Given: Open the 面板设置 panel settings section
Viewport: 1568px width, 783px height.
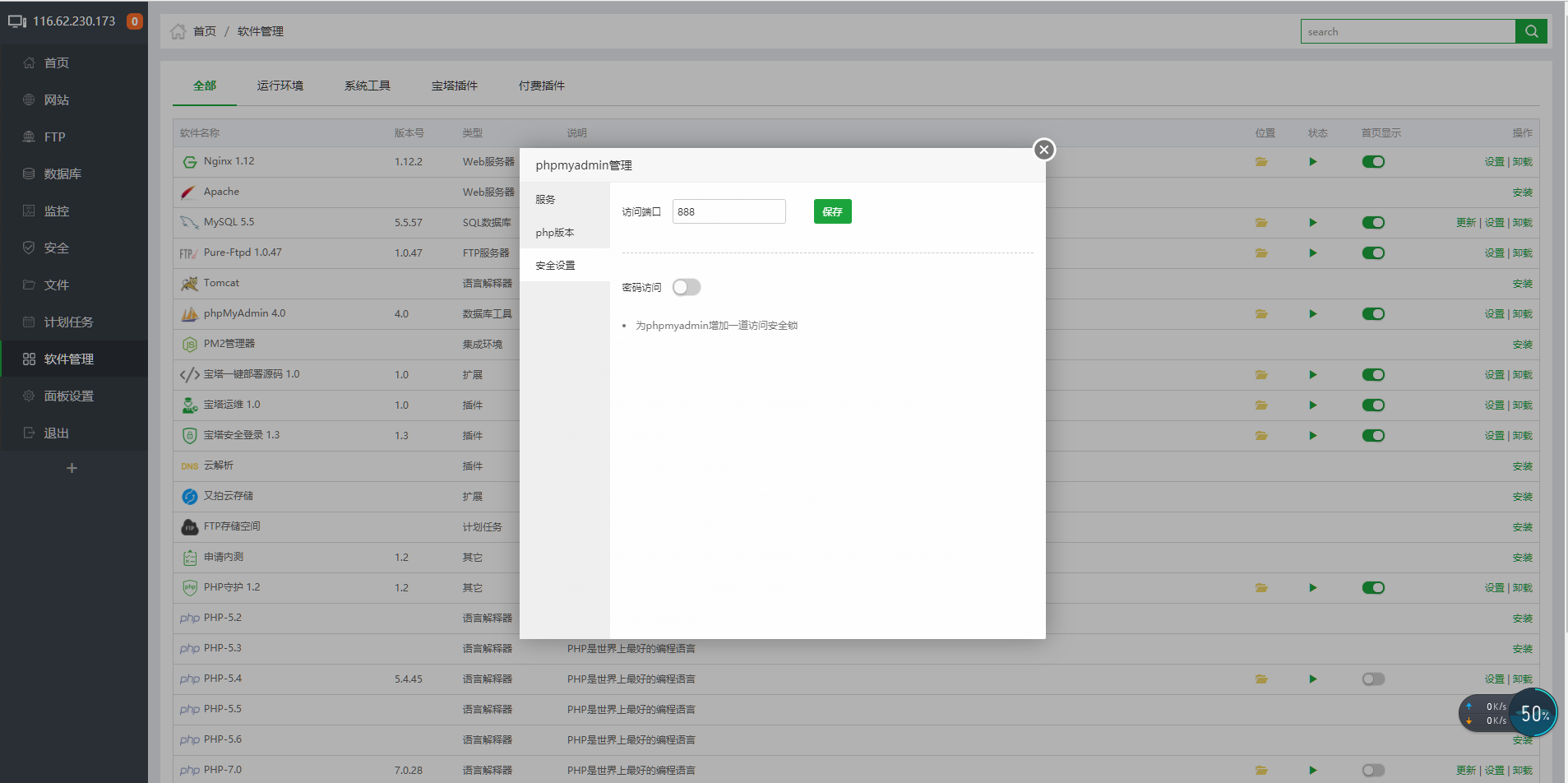Looking at the screenshot, I should [x=66, y=396].
